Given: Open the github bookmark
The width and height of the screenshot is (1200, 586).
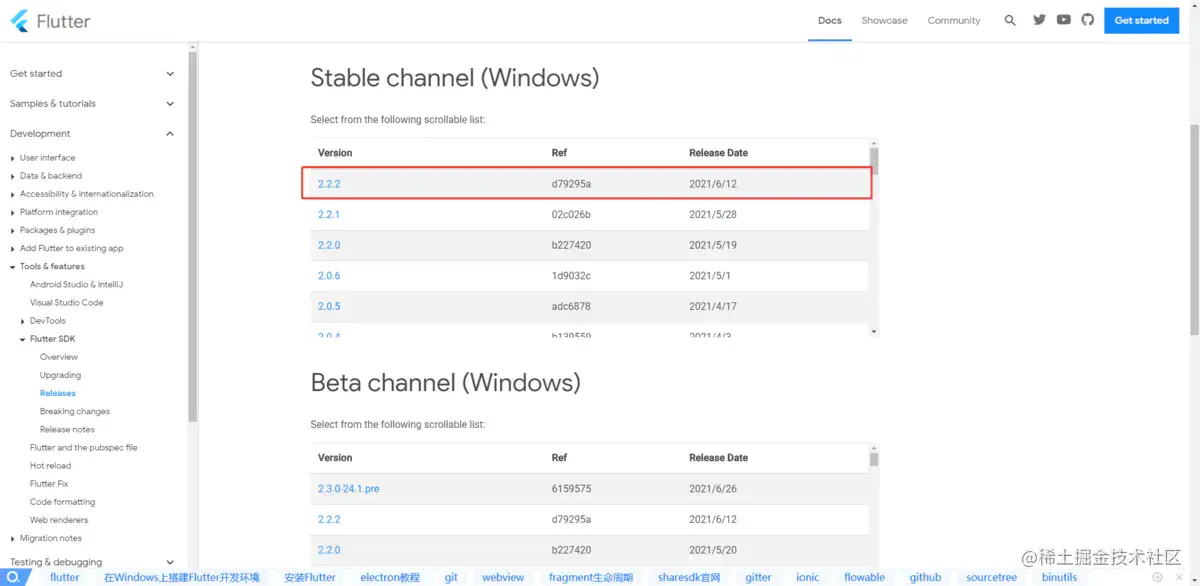Looking at the screenshot, I should click(925, 577).
